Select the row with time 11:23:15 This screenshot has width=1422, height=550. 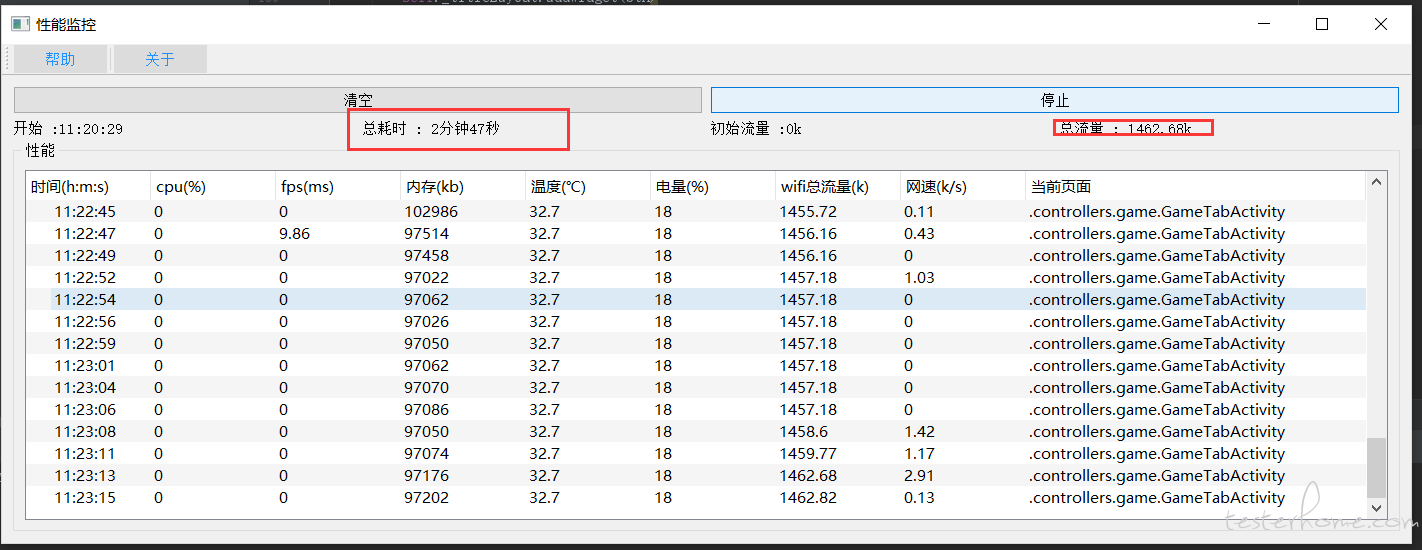click(x=696, y=497)
